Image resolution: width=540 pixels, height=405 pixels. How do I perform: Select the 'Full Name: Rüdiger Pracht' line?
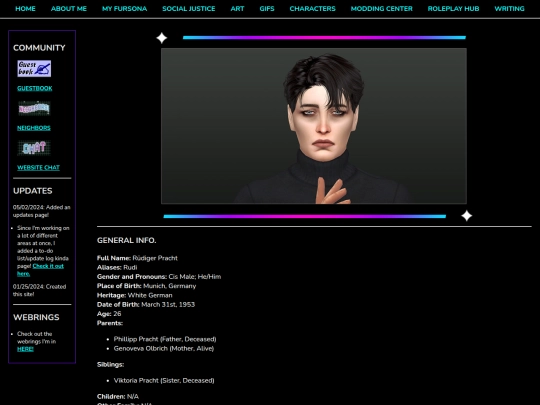click(137, 258)
